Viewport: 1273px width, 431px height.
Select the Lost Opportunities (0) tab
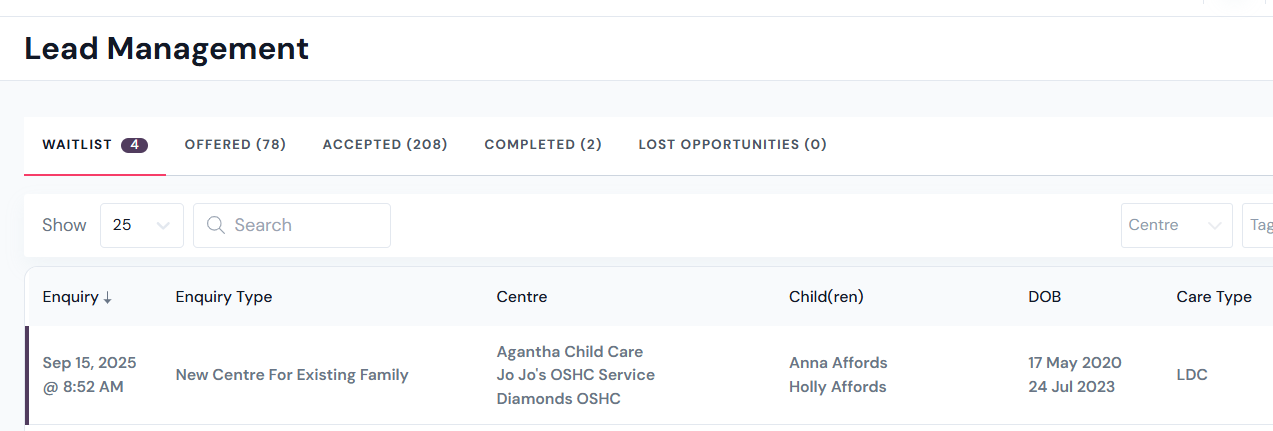tap(732, 145)
